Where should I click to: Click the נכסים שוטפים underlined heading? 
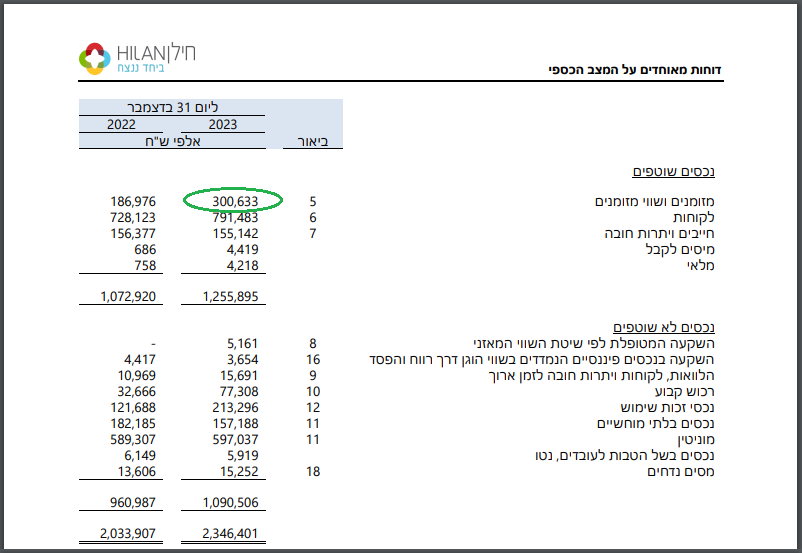[677, 172]
